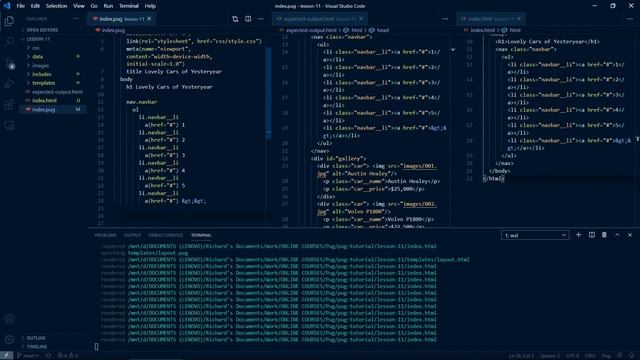Activate the index.html editor tab
The width and height of the screenshot is (640, 360).
[x=491, y=19]
